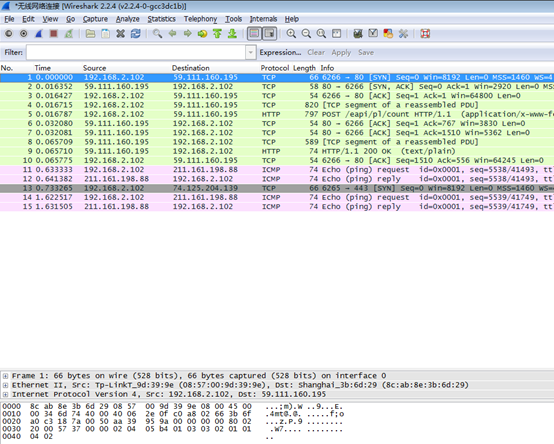Restart the running live capture

69,34
